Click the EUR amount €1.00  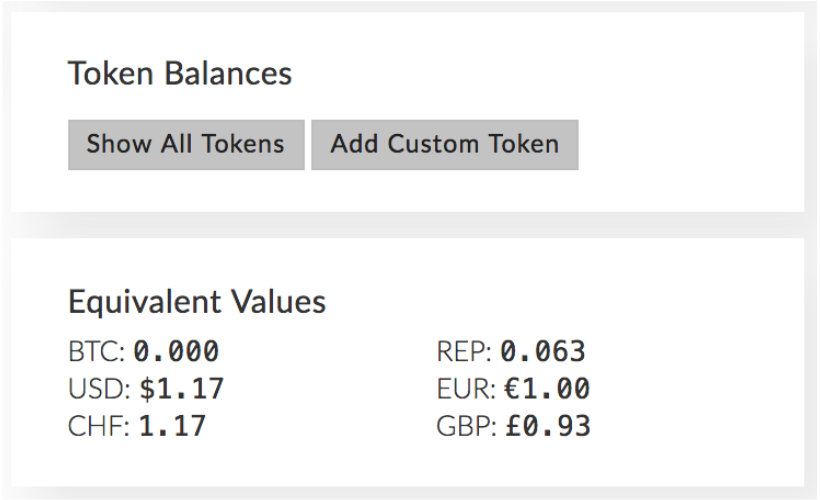pos(546,389)
